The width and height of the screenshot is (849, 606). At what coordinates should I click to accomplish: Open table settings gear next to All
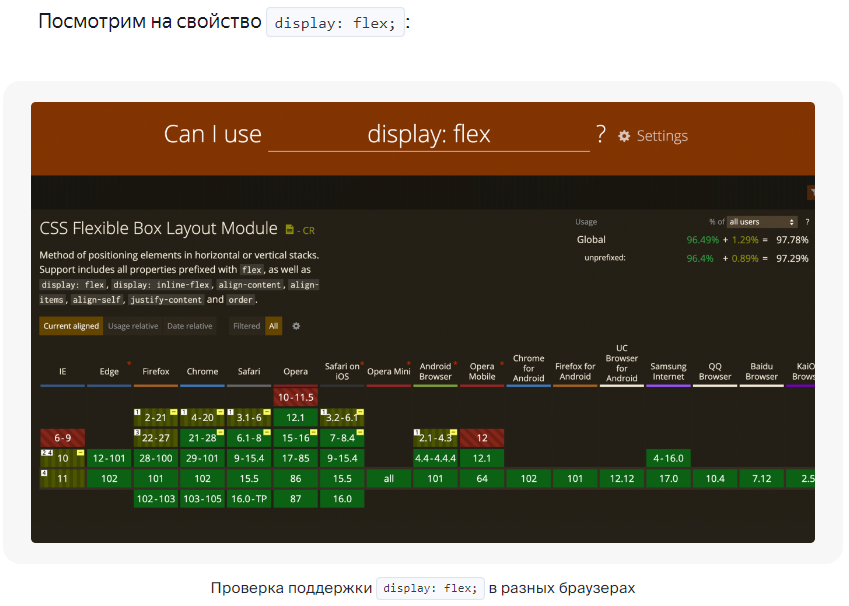point(296,326)
